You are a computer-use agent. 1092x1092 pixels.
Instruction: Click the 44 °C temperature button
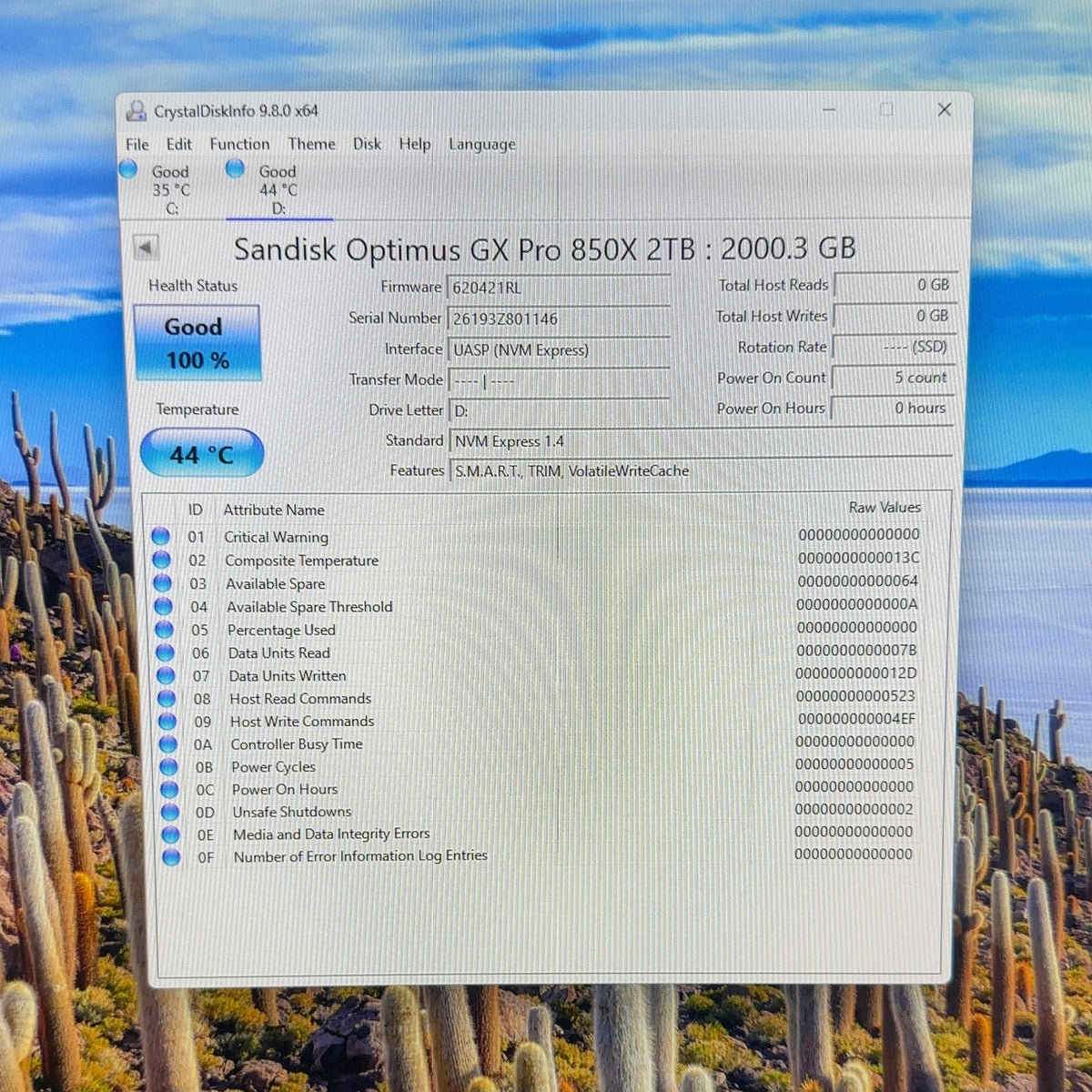pyautogui.click(x=201, y=453)
